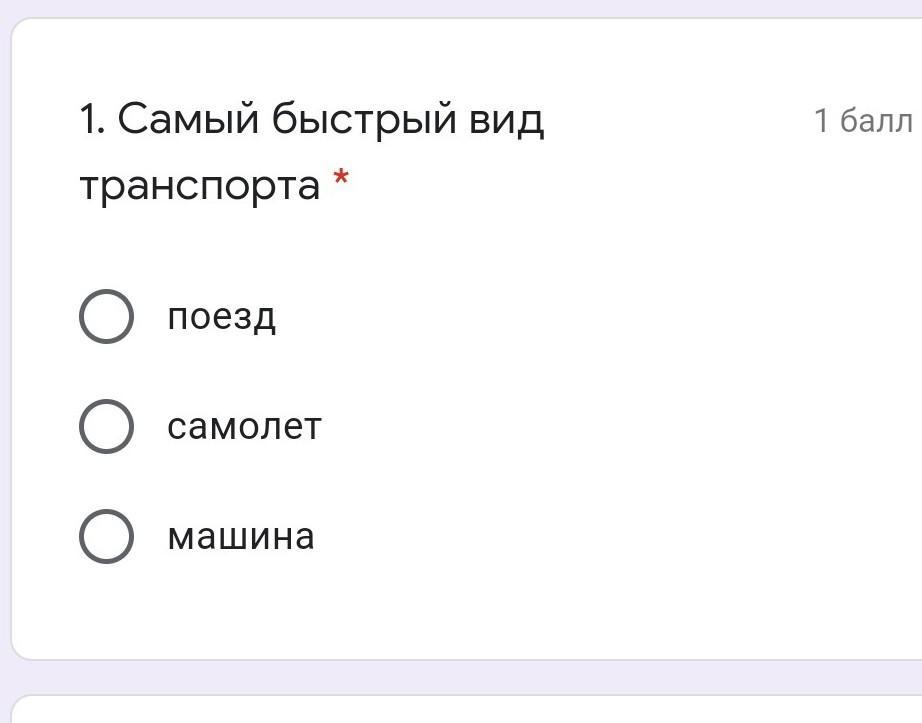The width and height of the screenshot is (922, 723).
Task: Click the "самолет" answer label text
Action: point(244,427)
